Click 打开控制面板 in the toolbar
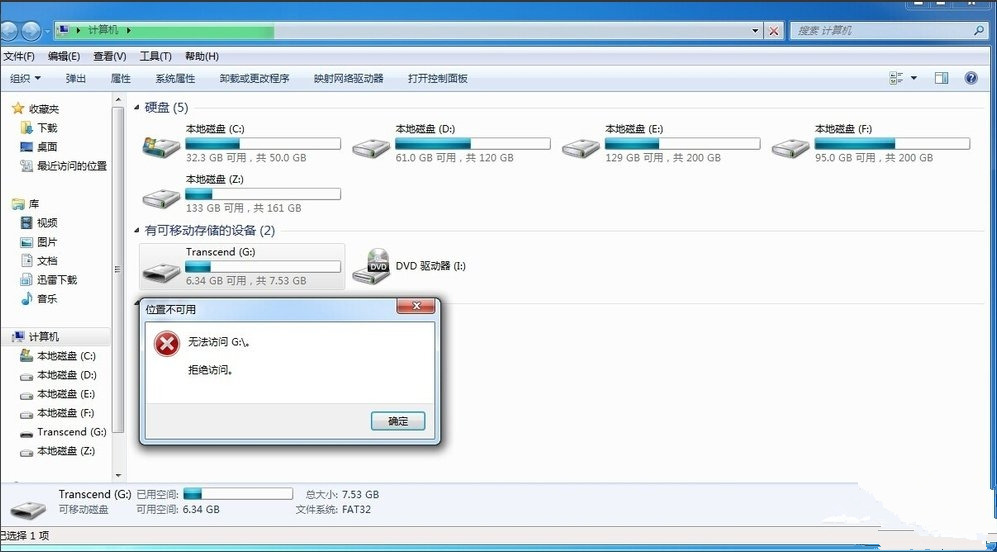The width and height of the screenshot is (997, 552). coord(437,78)
